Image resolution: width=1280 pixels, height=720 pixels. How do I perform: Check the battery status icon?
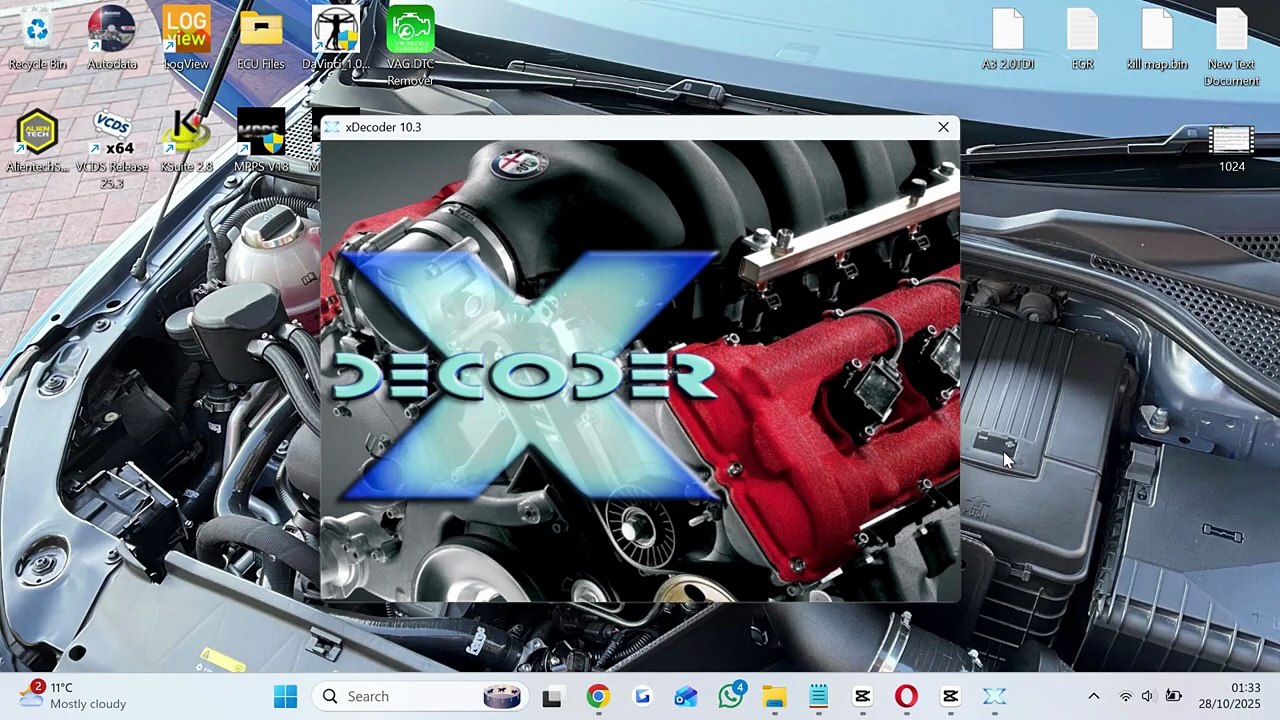click(x=1174, y=696)
